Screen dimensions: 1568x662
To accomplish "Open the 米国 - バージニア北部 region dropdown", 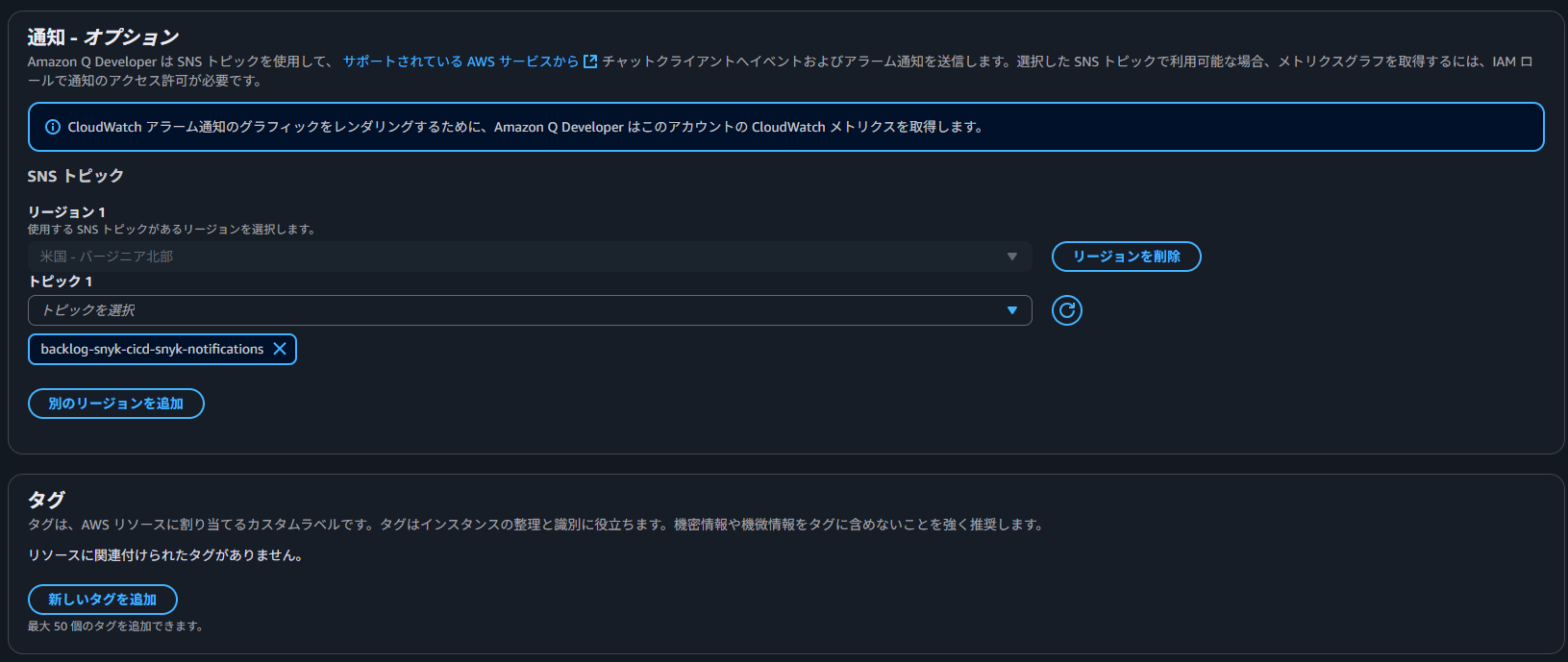I will 530,257.
